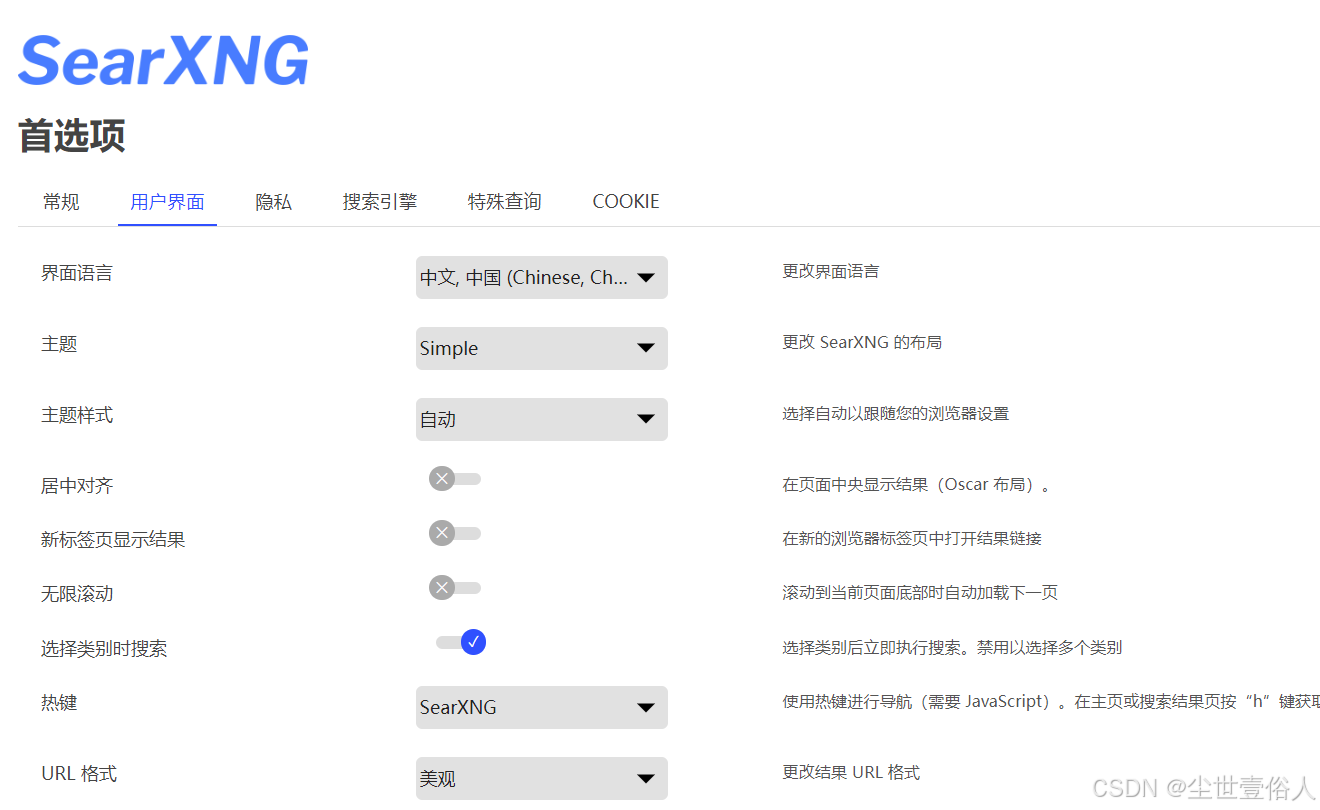1320x810 pixels.
Task: Expand the 热键 SearXNG dropdown
Action: [x=541, y=707]
